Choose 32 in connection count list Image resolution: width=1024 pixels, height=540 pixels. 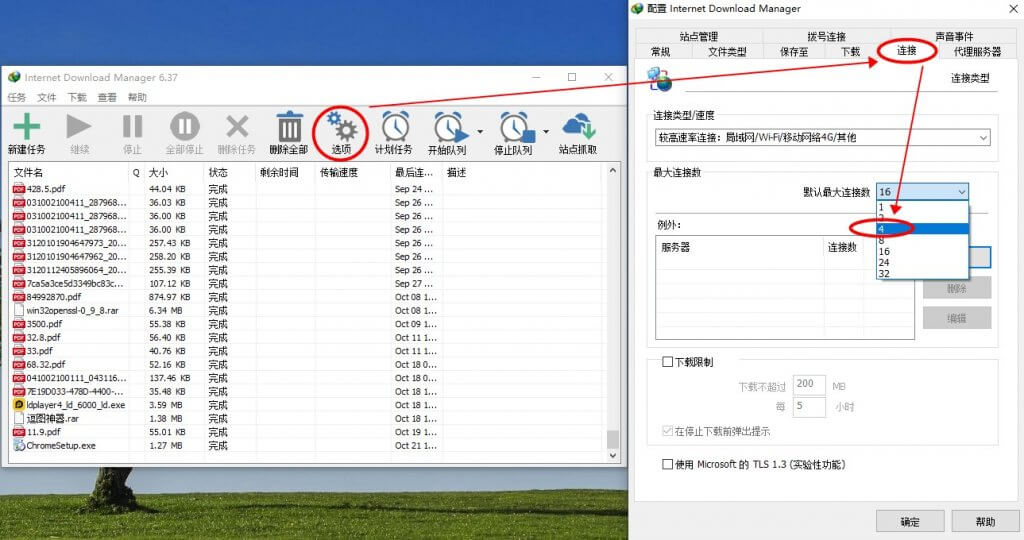click(922, 274)
